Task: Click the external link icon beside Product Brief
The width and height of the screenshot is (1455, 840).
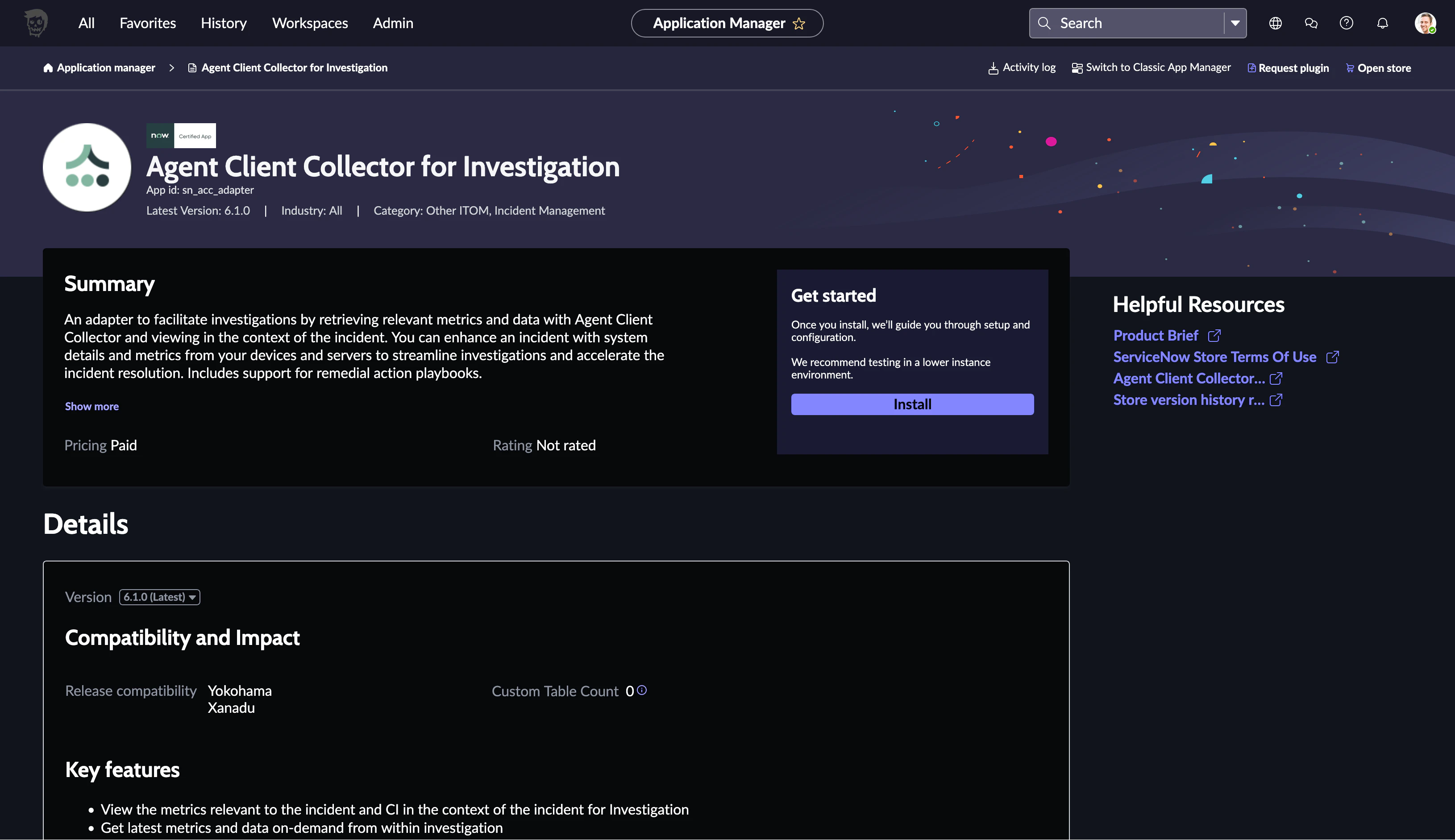Action: (x=1214, y=336)
